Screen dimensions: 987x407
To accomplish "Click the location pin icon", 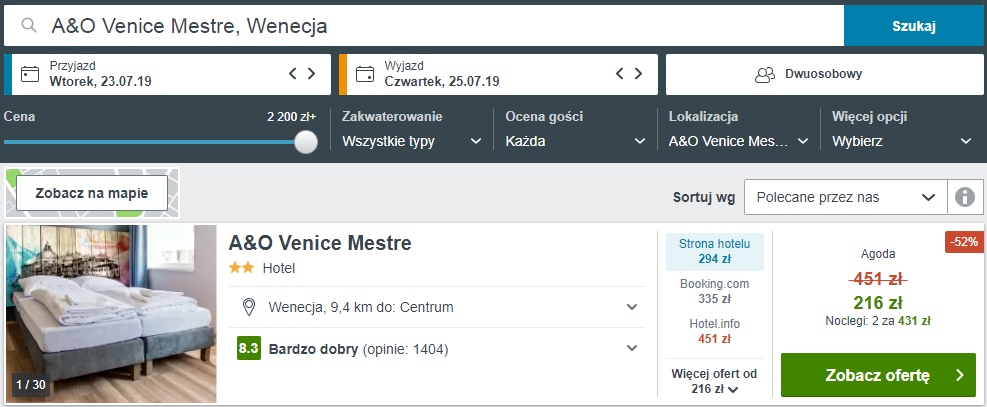I will [249, 308].
